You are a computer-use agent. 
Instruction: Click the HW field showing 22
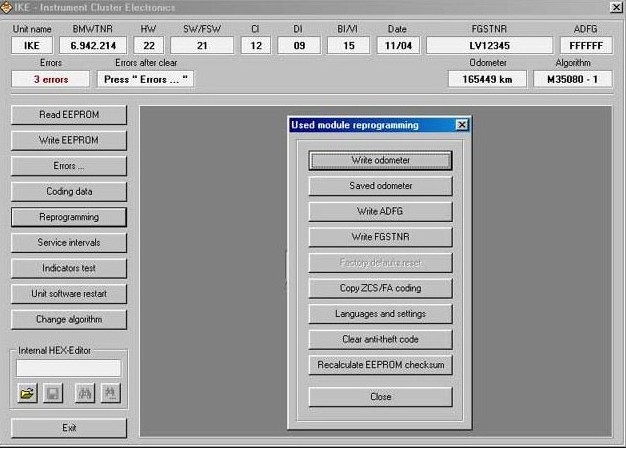click(149, 45)
